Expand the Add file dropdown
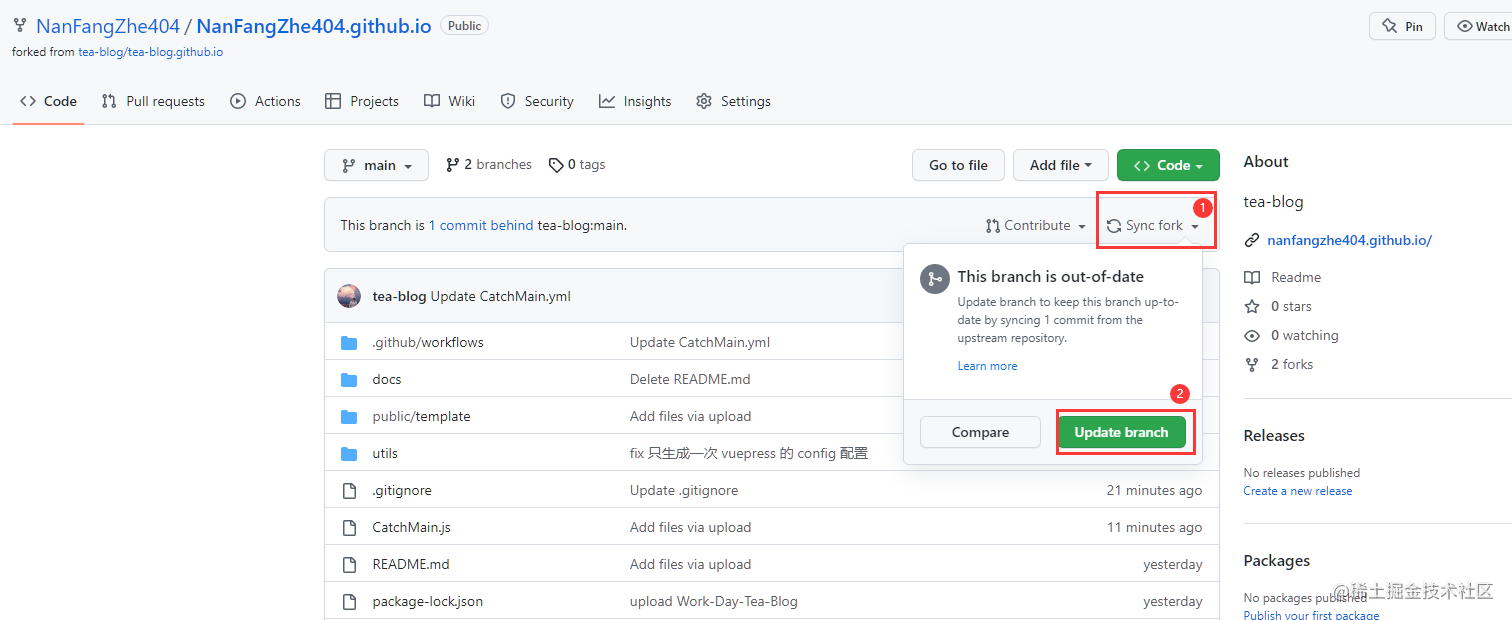Viewport: 1512px width, 620px height. [x=1060, y=165]
